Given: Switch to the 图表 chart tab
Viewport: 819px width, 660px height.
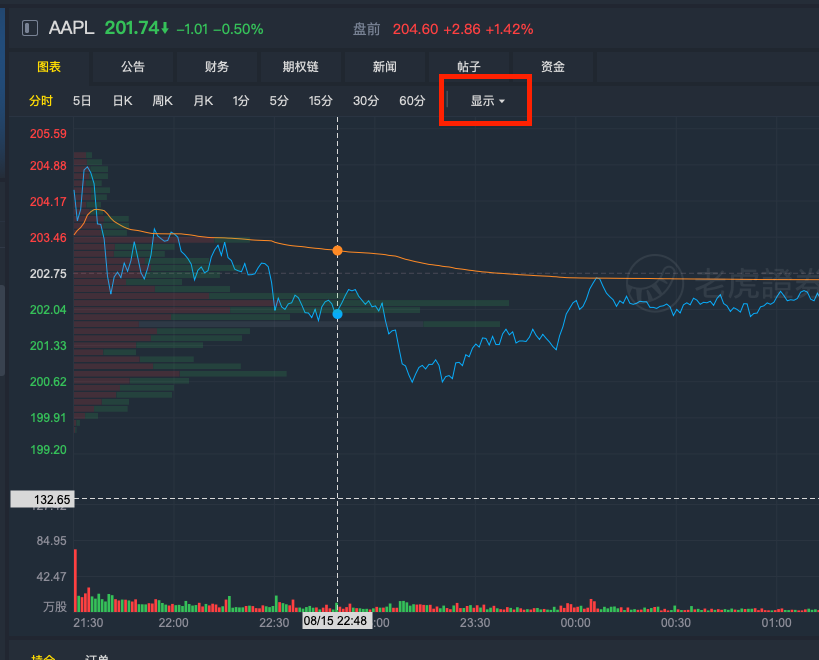Looking at the screenshot, I should pos(49,67).
